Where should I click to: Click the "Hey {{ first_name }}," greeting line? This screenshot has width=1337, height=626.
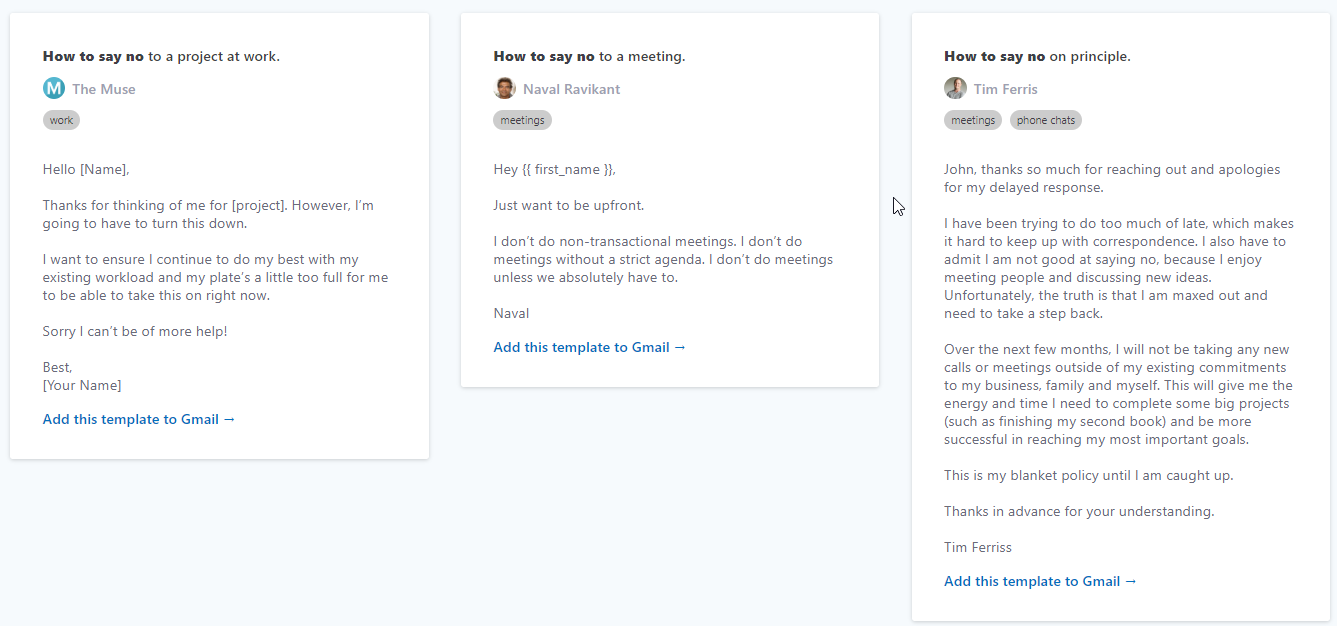(554, 169)
